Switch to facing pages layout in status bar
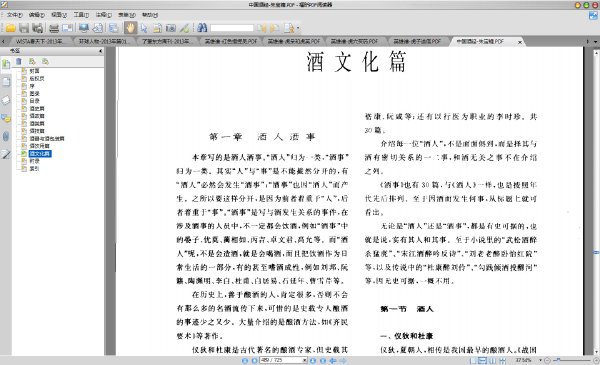This screenshot has height=365, width=600. pyautogui.click(x=492, y=360)
